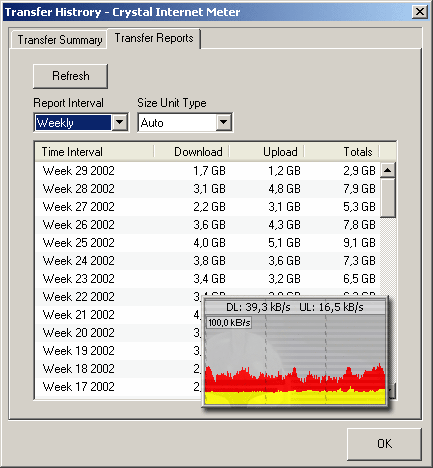The width and height of the screenshot is (433, 468).
Task: Switch to the Transfer Summary tab
Action: coord(59,40)
